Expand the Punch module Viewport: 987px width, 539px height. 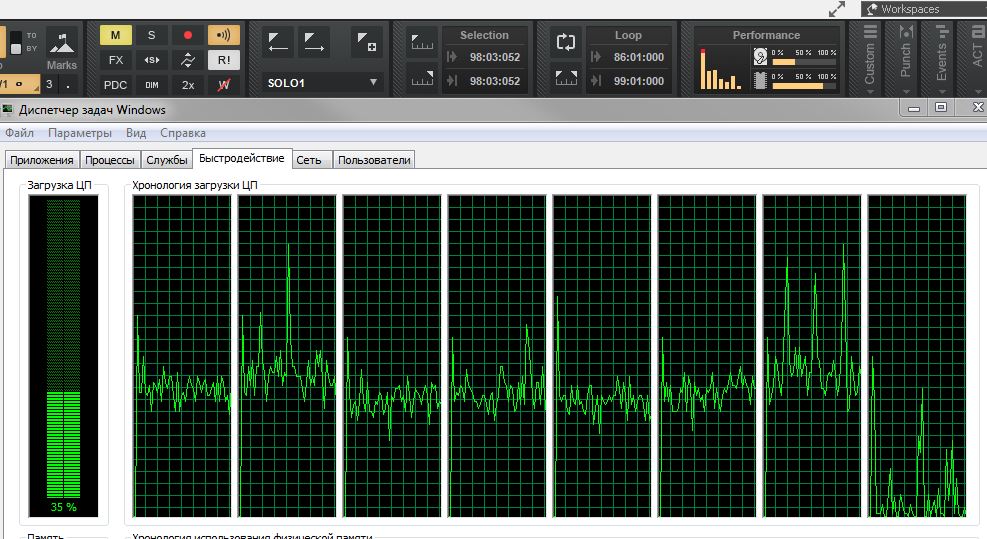pyautogui.click(x=906, y=58)
